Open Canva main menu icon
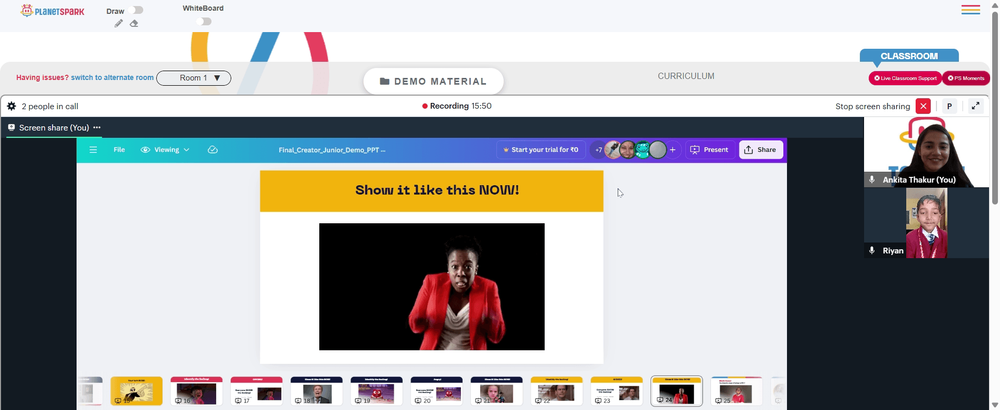The width and height of the screenshot is (1000, 410). (x=93, y=150)
